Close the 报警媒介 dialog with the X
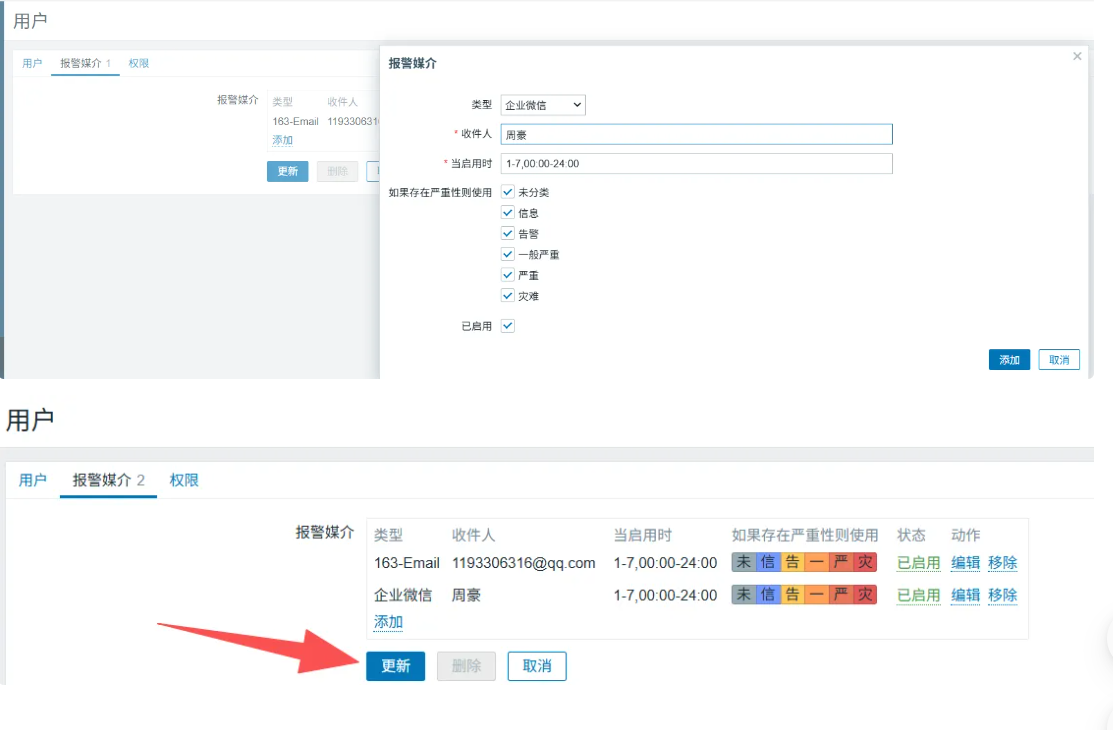Image resolution: width=1113 pixels, height=730 pixels. pyautogui.click(x=1077, y=57)
